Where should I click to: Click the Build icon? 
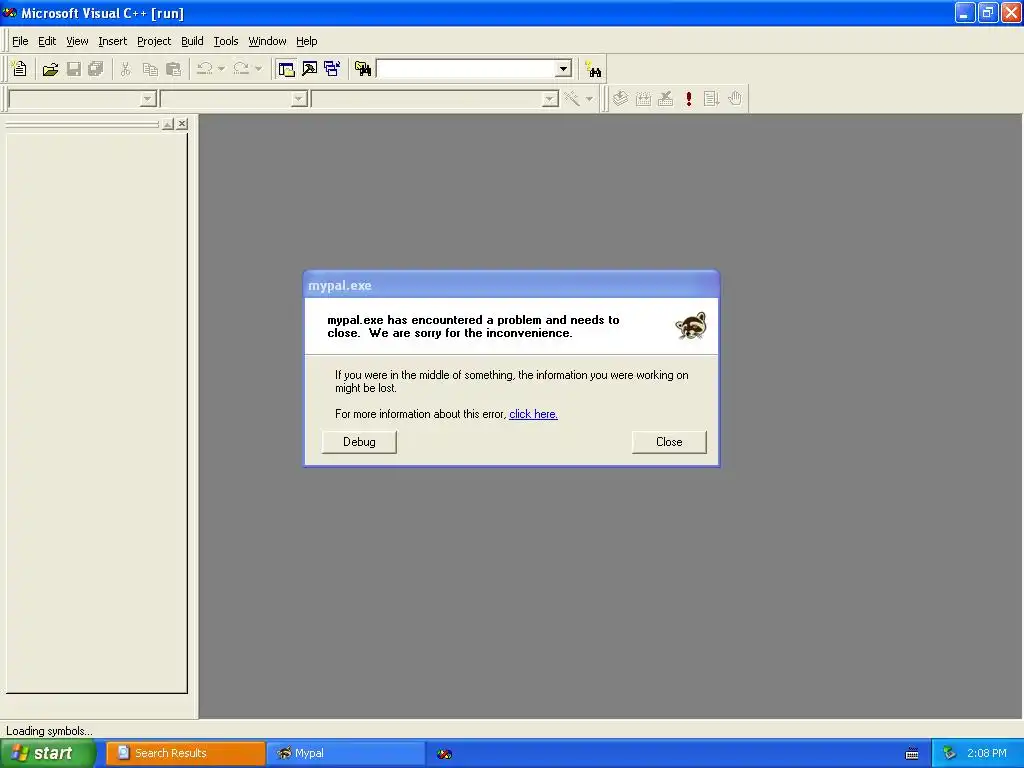click(643, 99)
